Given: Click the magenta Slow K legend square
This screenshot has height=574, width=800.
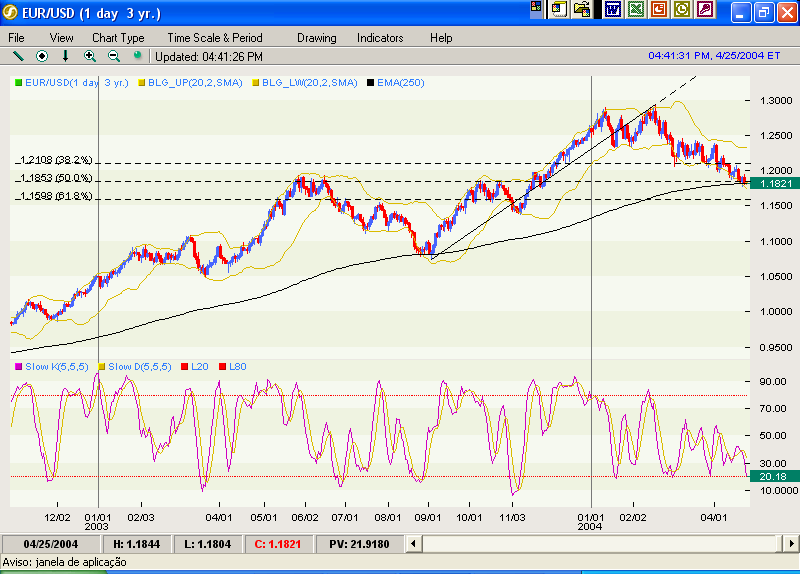Looking at the screenshot, I should click(x=18, y=366).
